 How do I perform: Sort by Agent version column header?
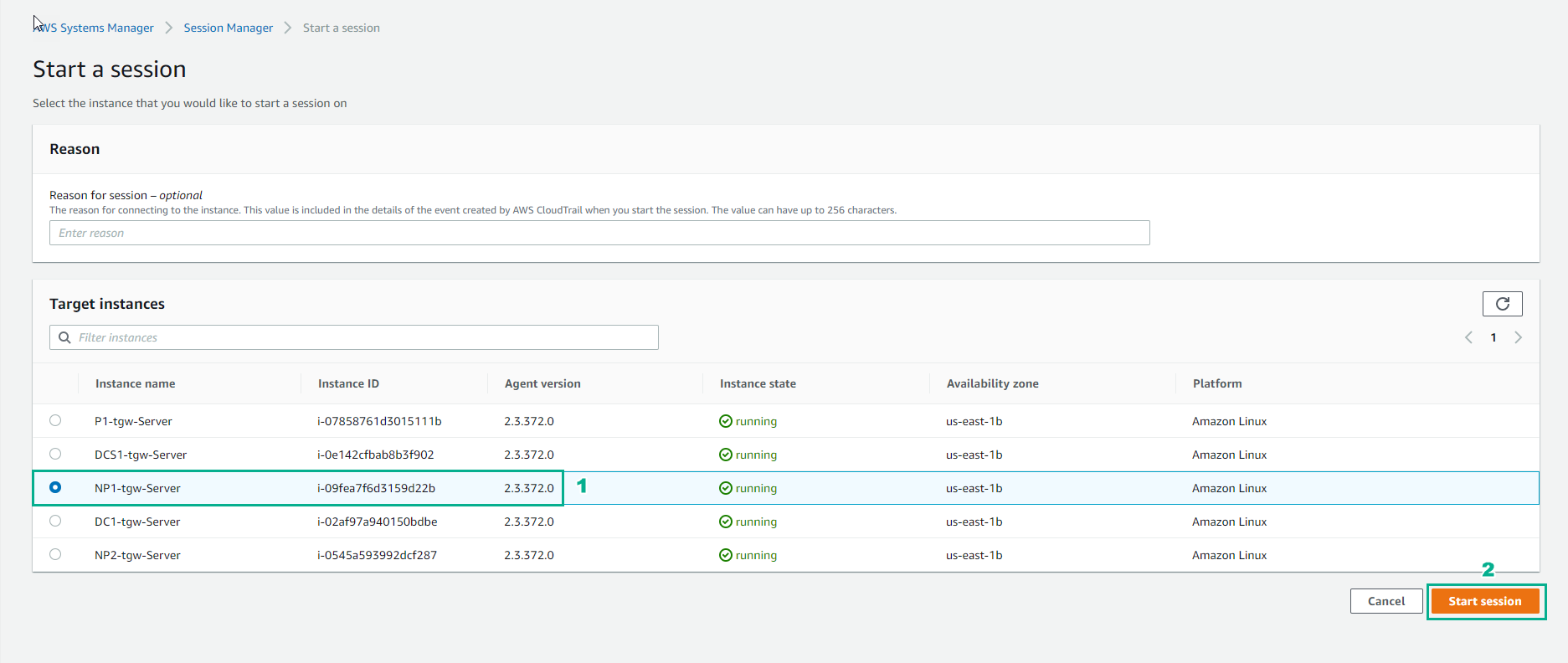tap(542, 383)
